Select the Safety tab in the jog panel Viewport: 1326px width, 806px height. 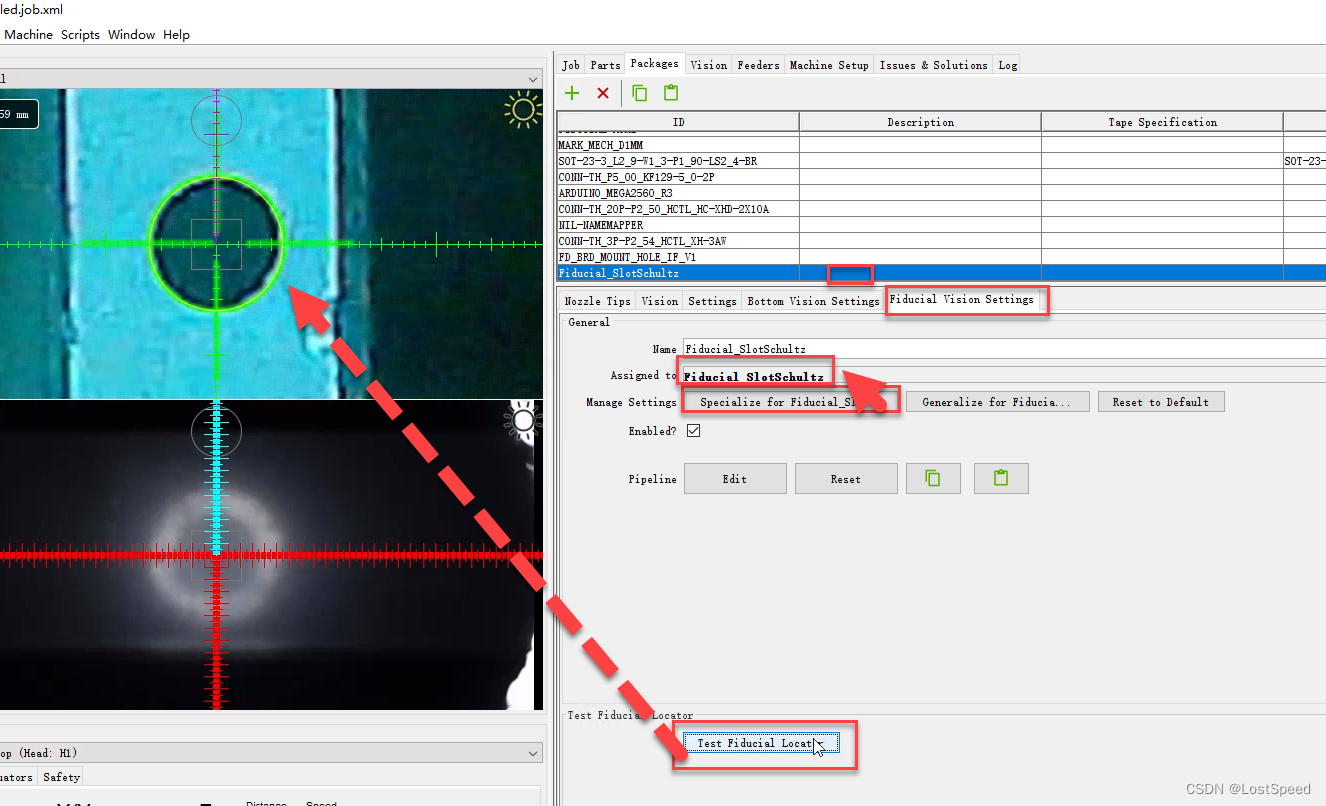(x=61, y=777)
